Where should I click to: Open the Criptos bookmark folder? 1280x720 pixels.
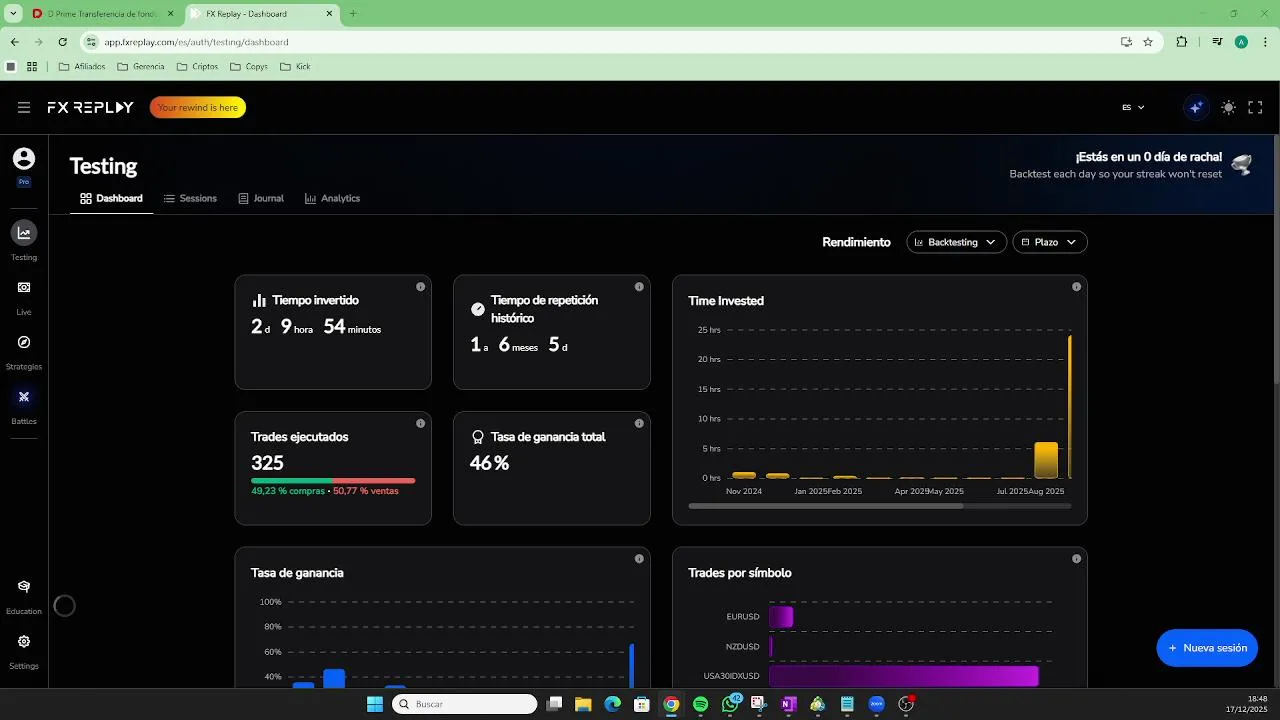tap(197, 67)
